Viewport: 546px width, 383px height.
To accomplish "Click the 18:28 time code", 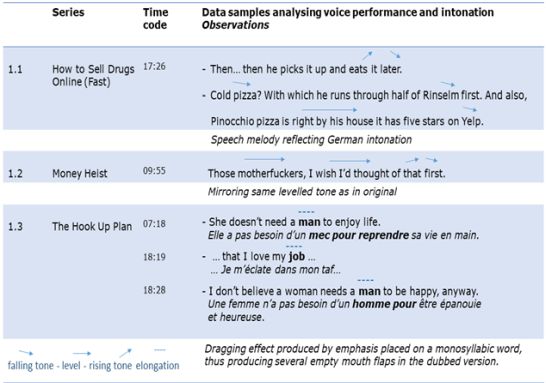I will pyautogui.click(x=154, y=290).
